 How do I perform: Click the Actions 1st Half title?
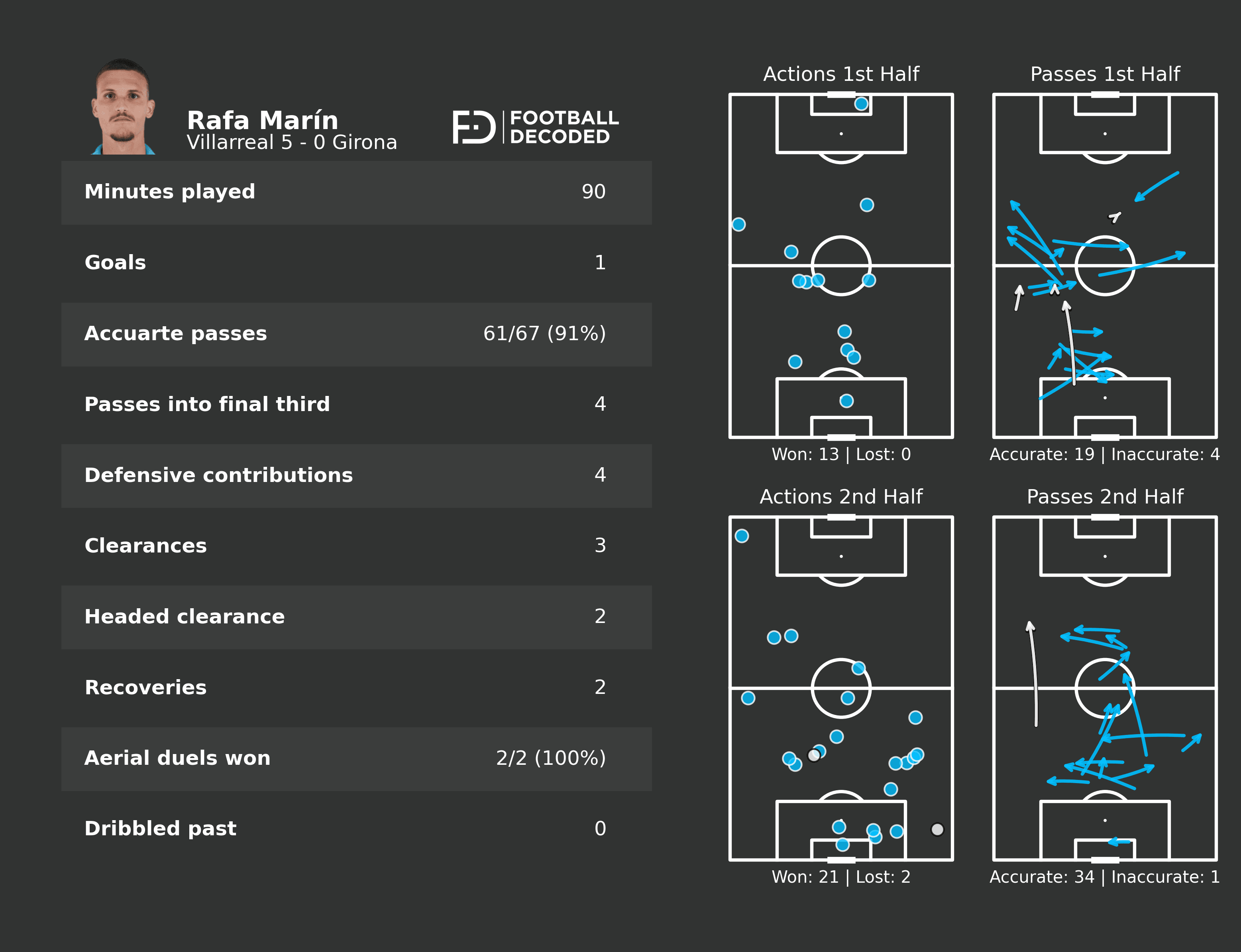(x=841, y=74)
